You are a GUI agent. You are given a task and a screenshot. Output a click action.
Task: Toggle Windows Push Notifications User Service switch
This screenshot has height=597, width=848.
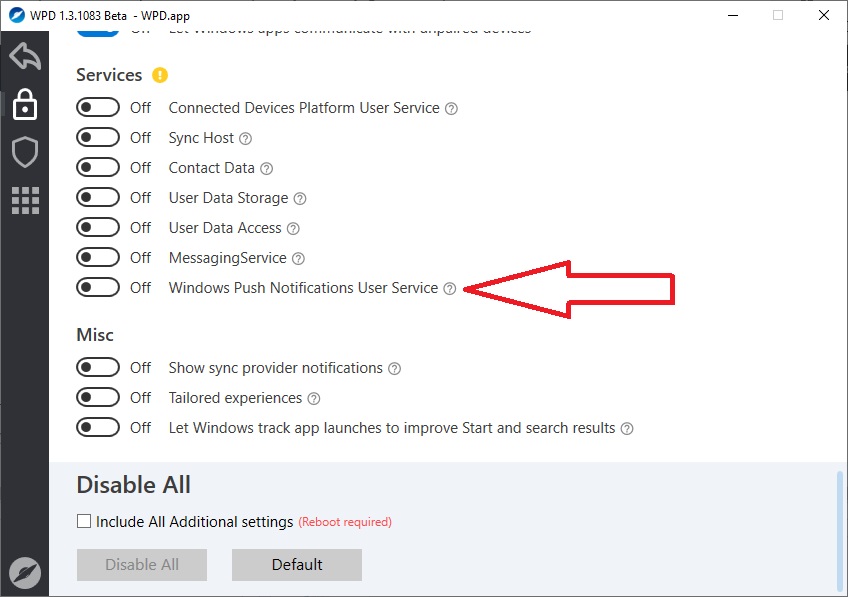coord(98,287)
